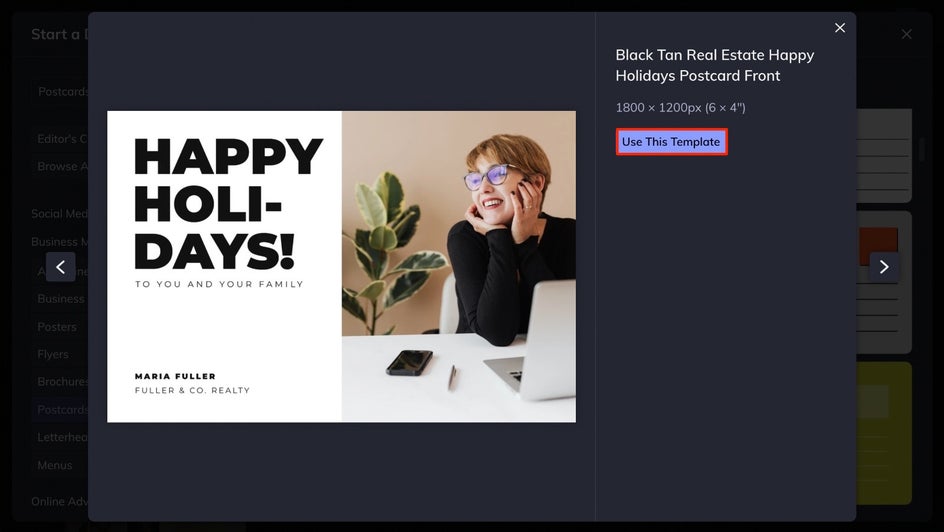Open the Brochures category
This screenshot has height=532, width=944.
[62, 382]
